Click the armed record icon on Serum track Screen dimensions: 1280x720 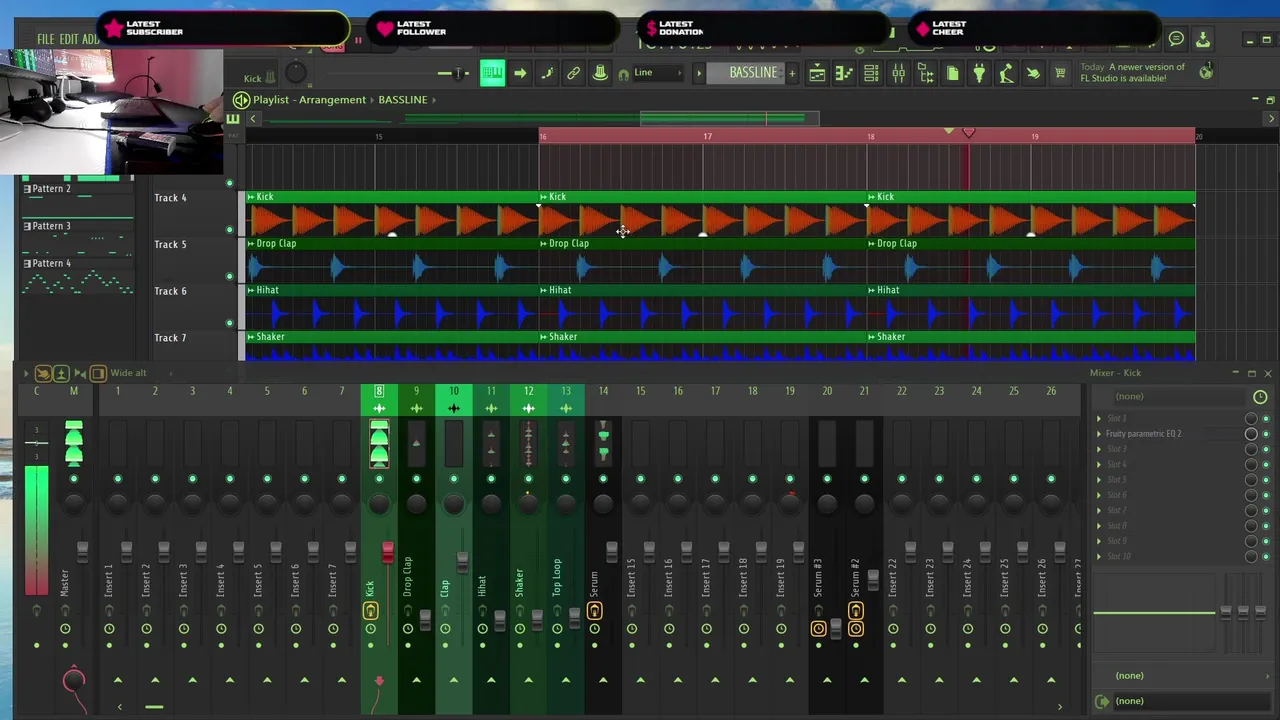click(x=594, y=611)
